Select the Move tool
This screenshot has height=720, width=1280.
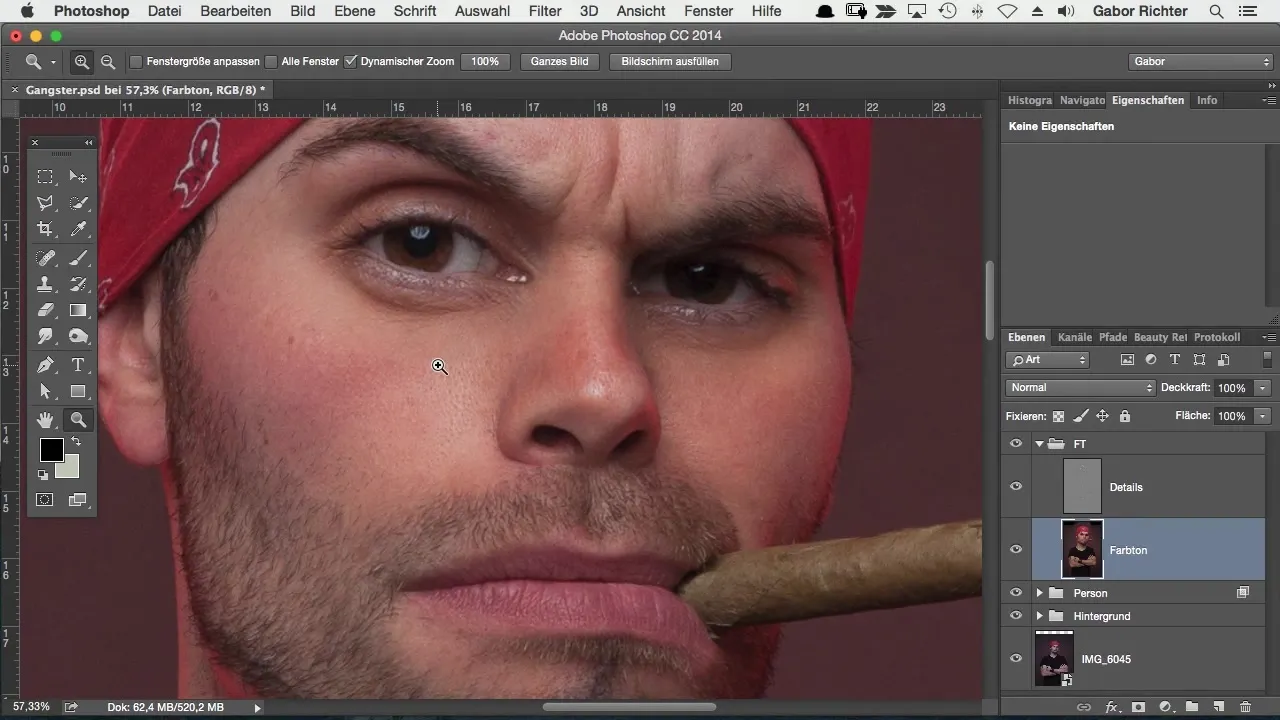click(78, 177)
